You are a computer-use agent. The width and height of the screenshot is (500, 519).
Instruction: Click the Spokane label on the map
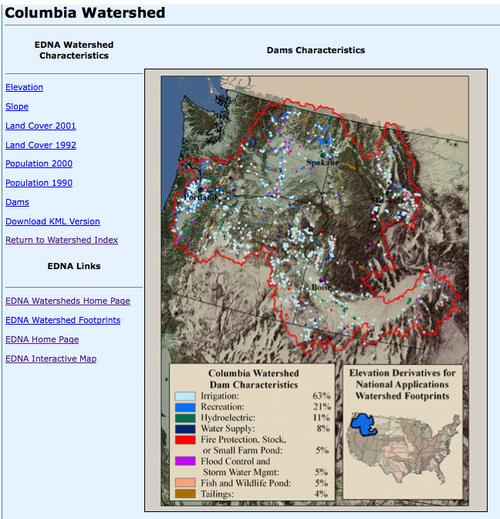tap(322, 163)
